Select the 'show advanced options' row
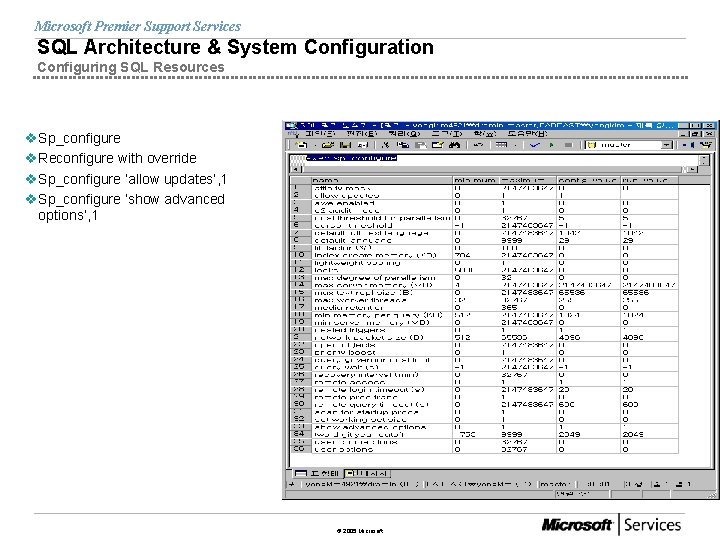The image size is (720, 540). (x=484, y=427)
